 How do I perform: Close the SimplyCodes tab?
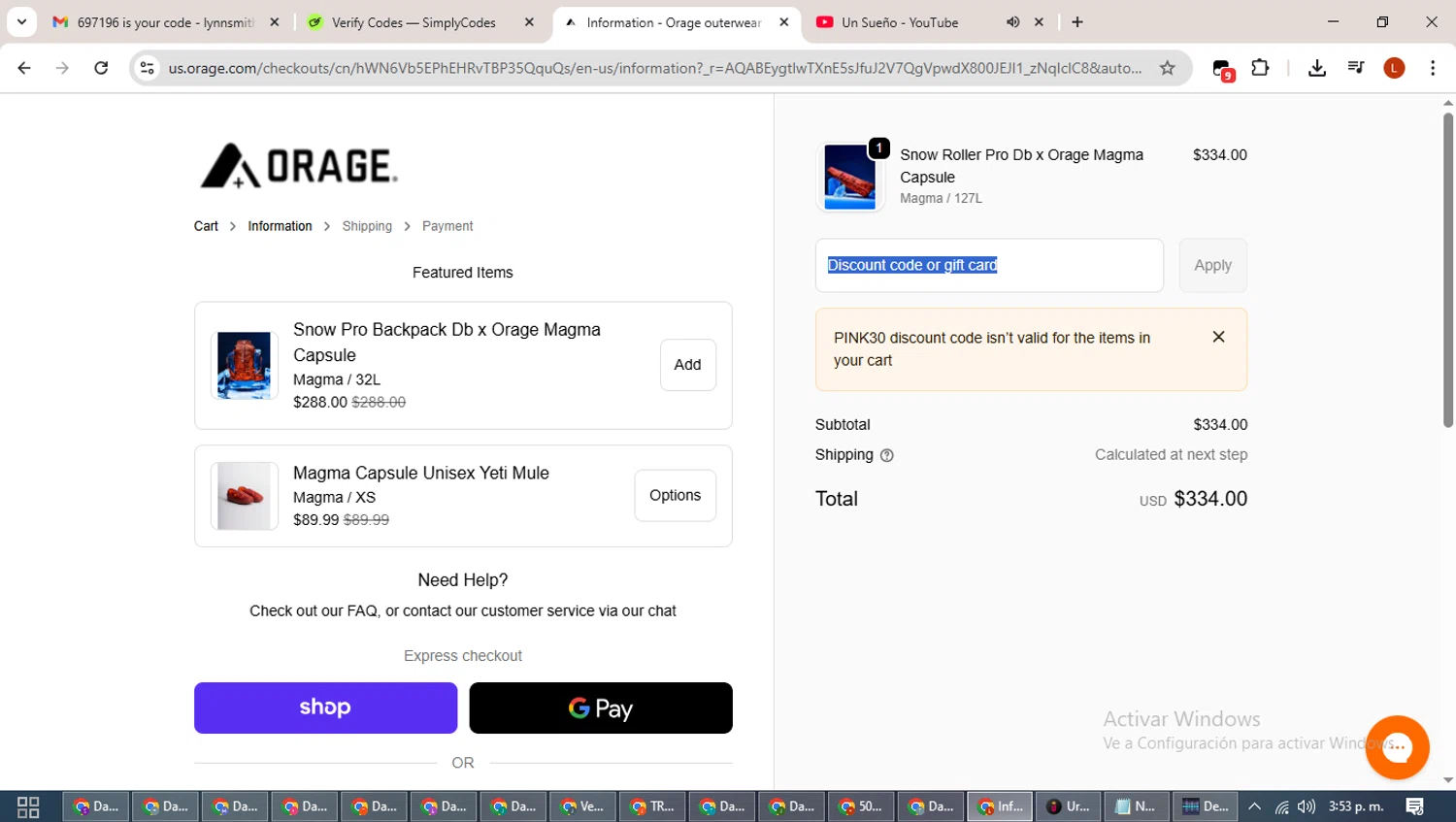pyautogui.click(x=529, y=22)
